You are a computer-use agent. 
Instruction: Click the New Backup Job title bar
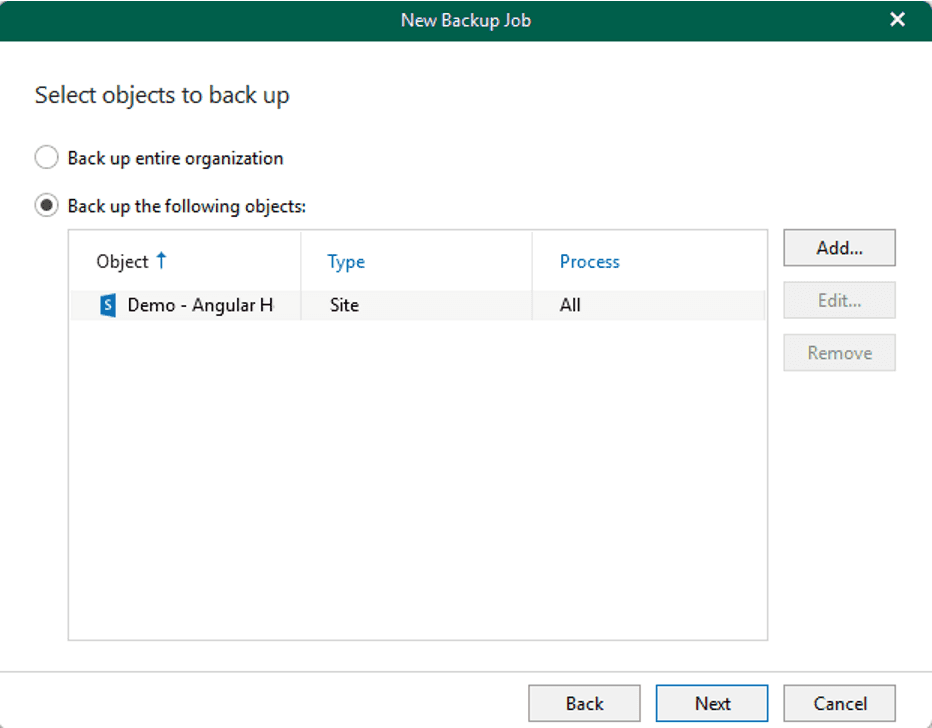[x=466, y=19]
